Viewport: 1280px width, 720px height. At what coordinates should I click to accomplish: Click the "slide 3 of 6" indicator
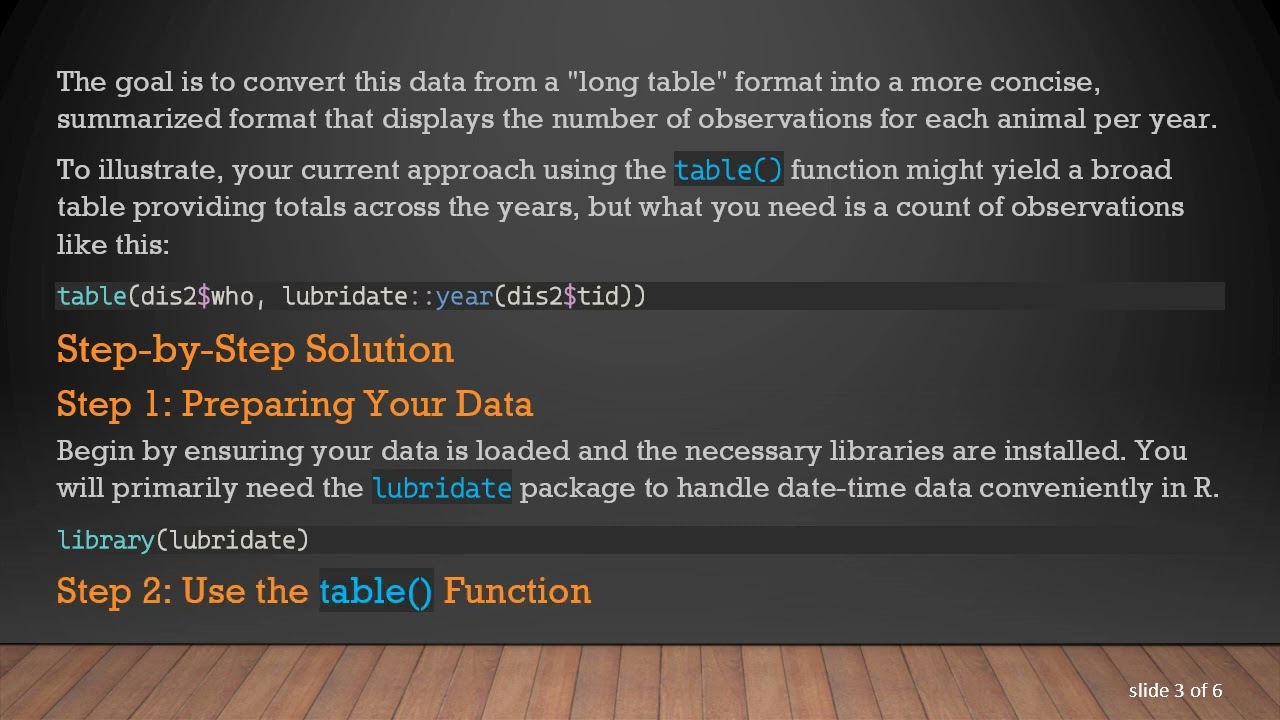point(1175,690)
